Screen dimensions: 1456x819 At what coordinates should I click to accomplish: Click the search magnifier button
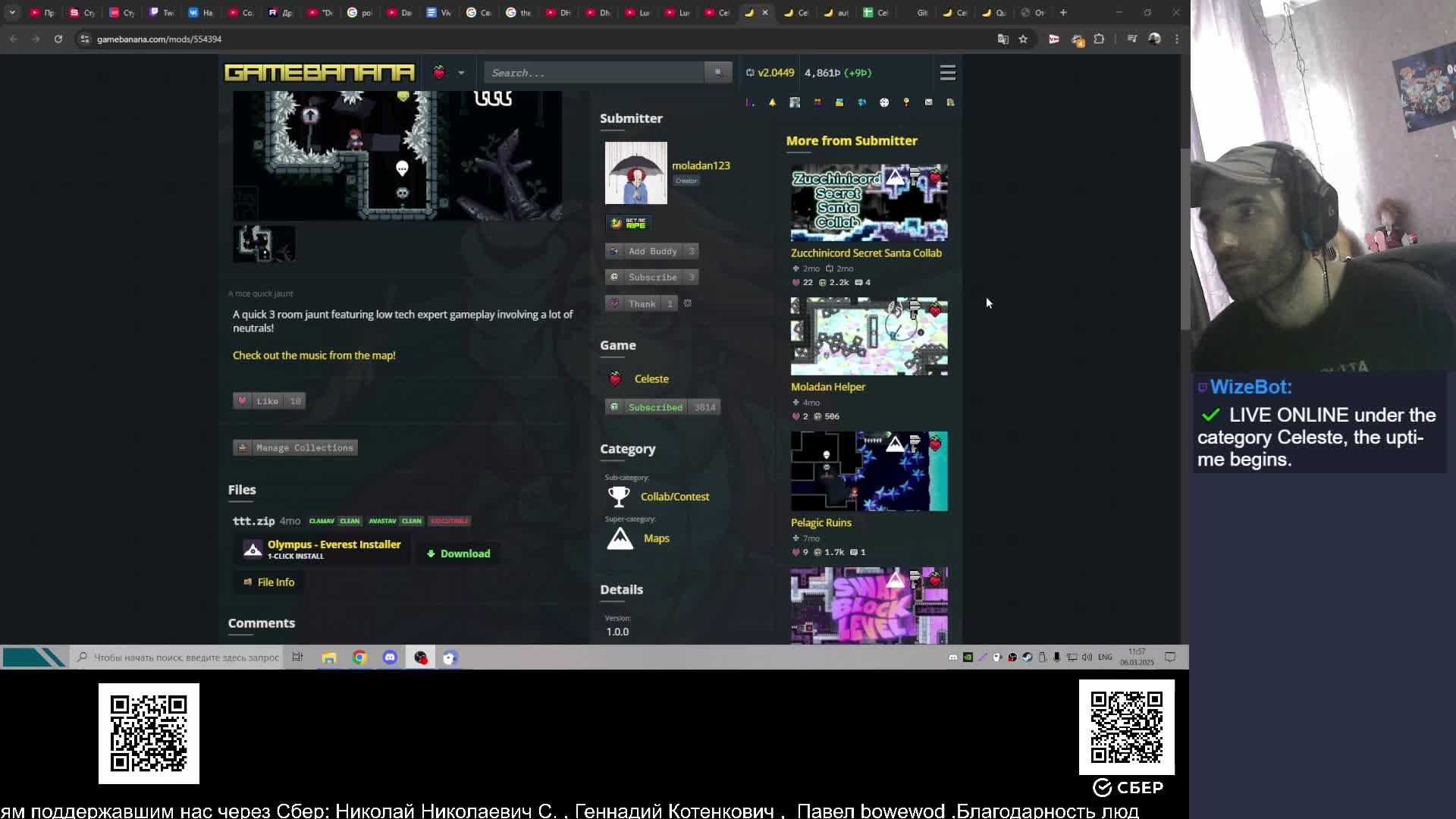pyautogui.click(x=717, y=73)
